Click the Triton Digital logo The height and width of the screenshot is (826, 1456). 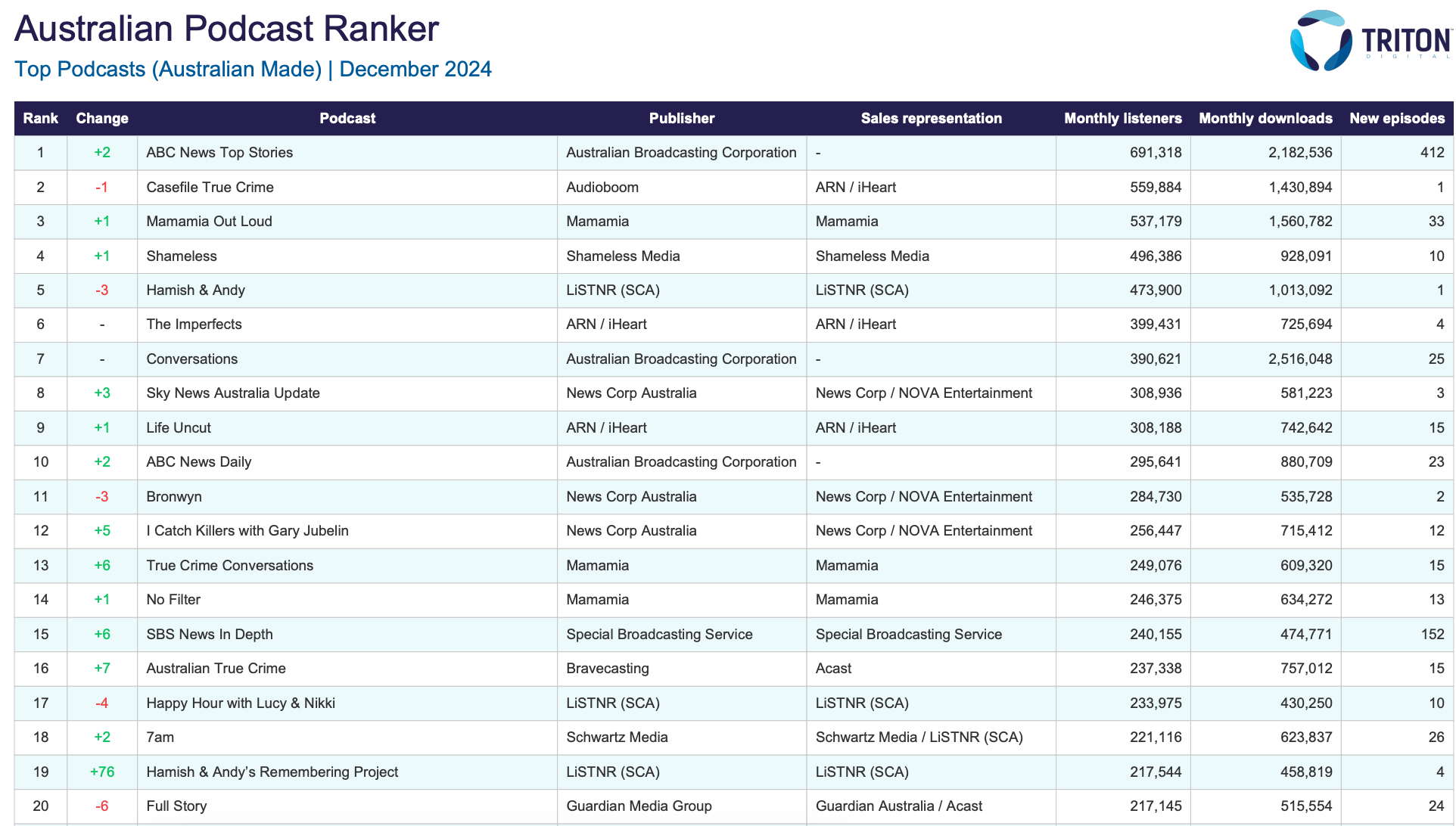(1370, 41)
